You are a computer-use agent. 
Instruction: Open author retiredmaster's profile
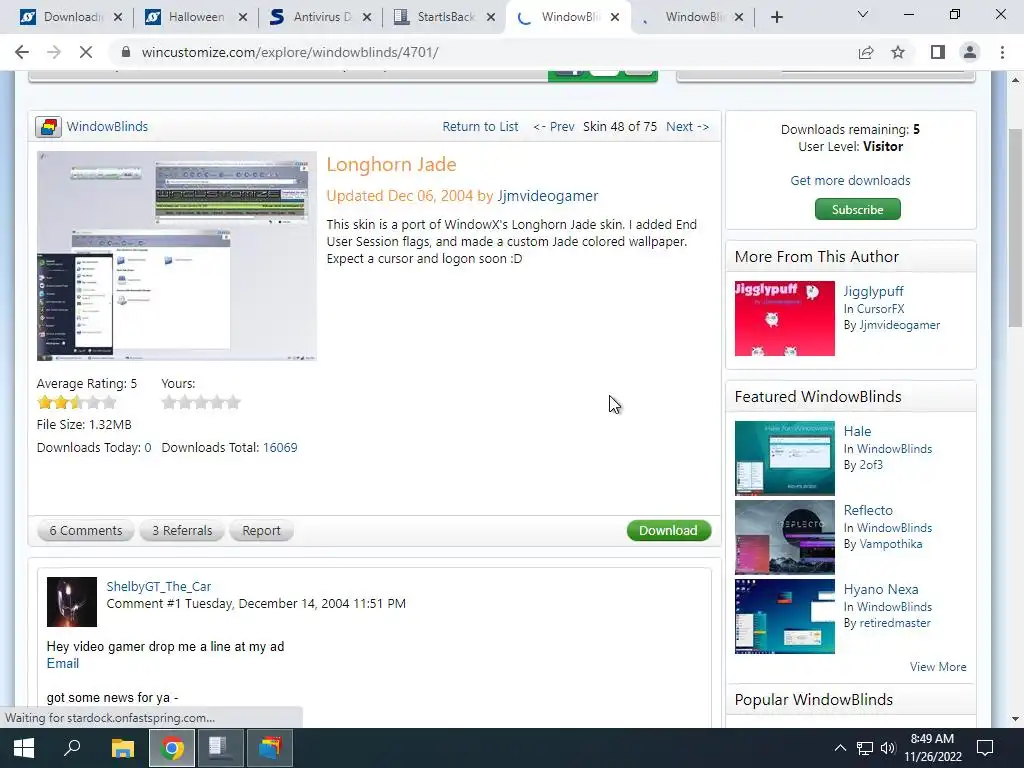point(895,623)
